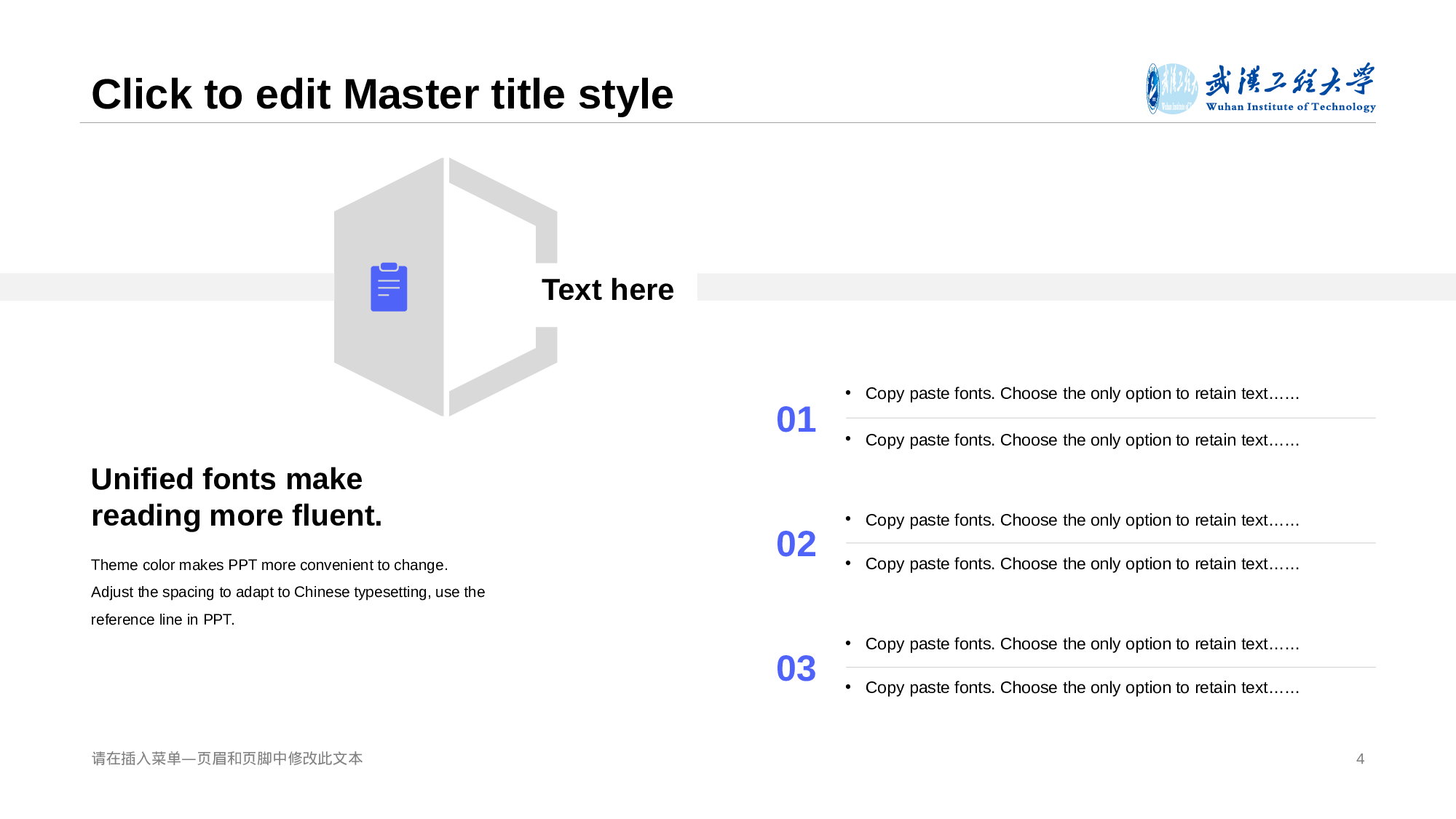The width and height of the screenshot is (1456, 819).
Task: Select the lower bullet line beside number 02
Action: (1082, 564)
